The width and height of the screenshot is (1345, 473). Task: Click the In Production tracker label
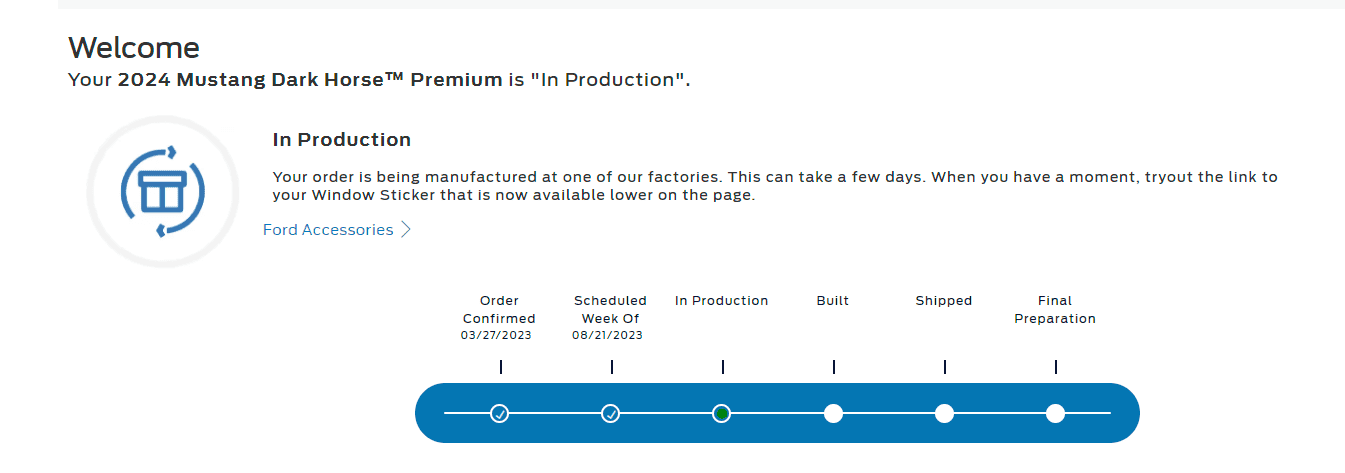722,301
